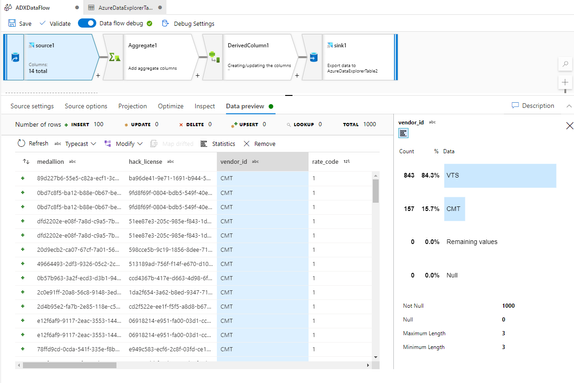Open the Optimize tab

click(171, 106)
